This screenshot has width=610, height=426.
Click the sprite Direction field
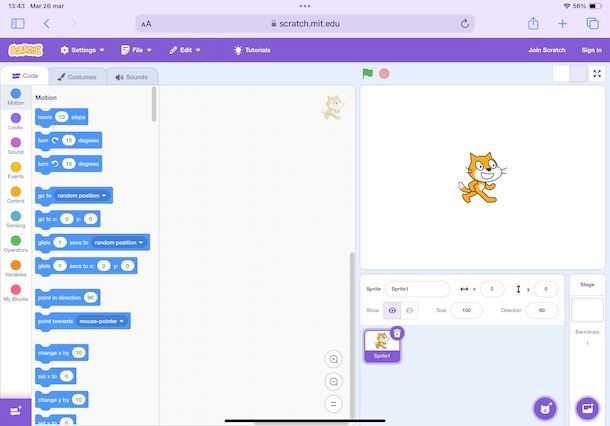[542, 310]
